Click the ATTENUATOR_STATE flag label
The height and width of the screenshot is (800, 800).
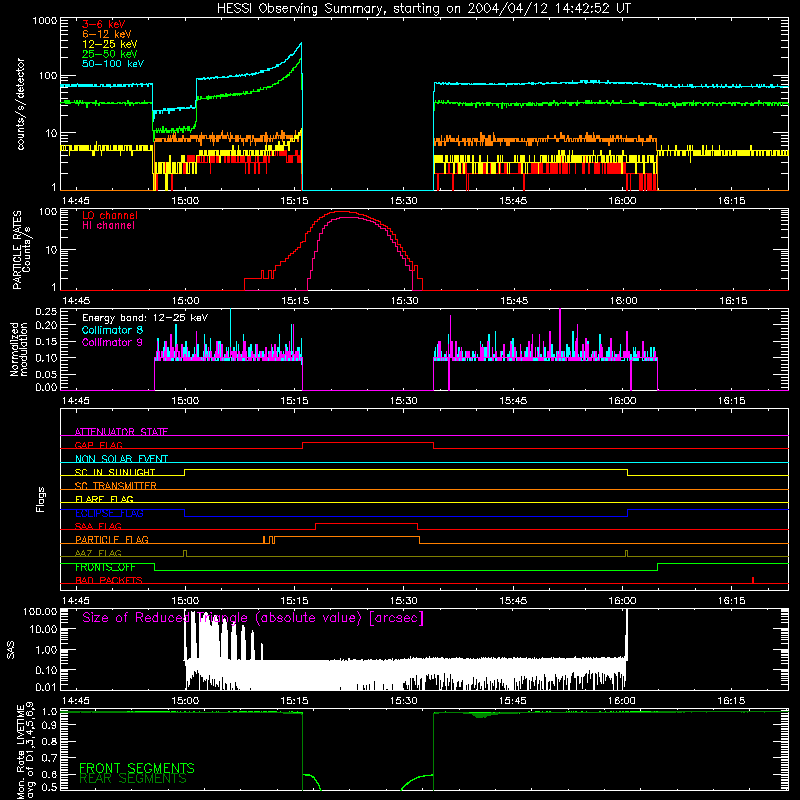pyautogui.click(x=121, y=432)
